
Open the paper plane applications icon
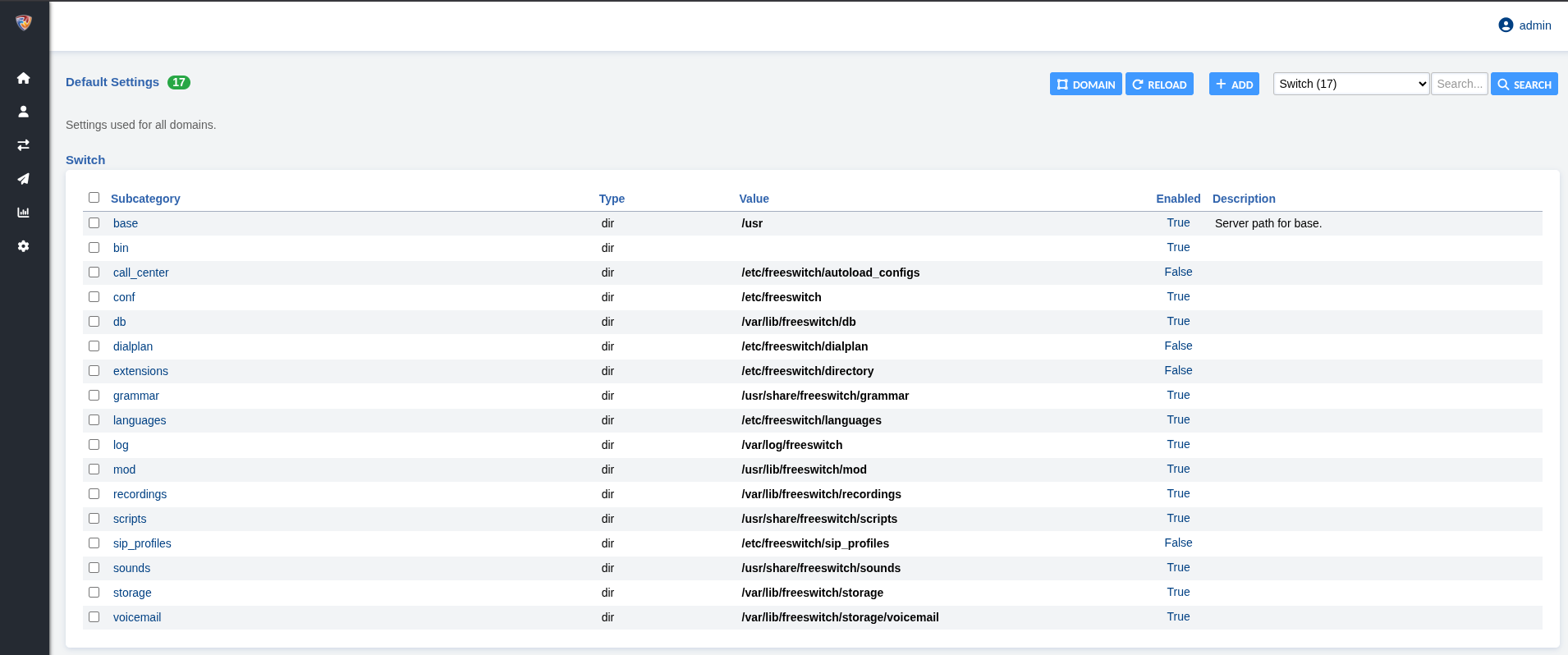tap(24, 179)
